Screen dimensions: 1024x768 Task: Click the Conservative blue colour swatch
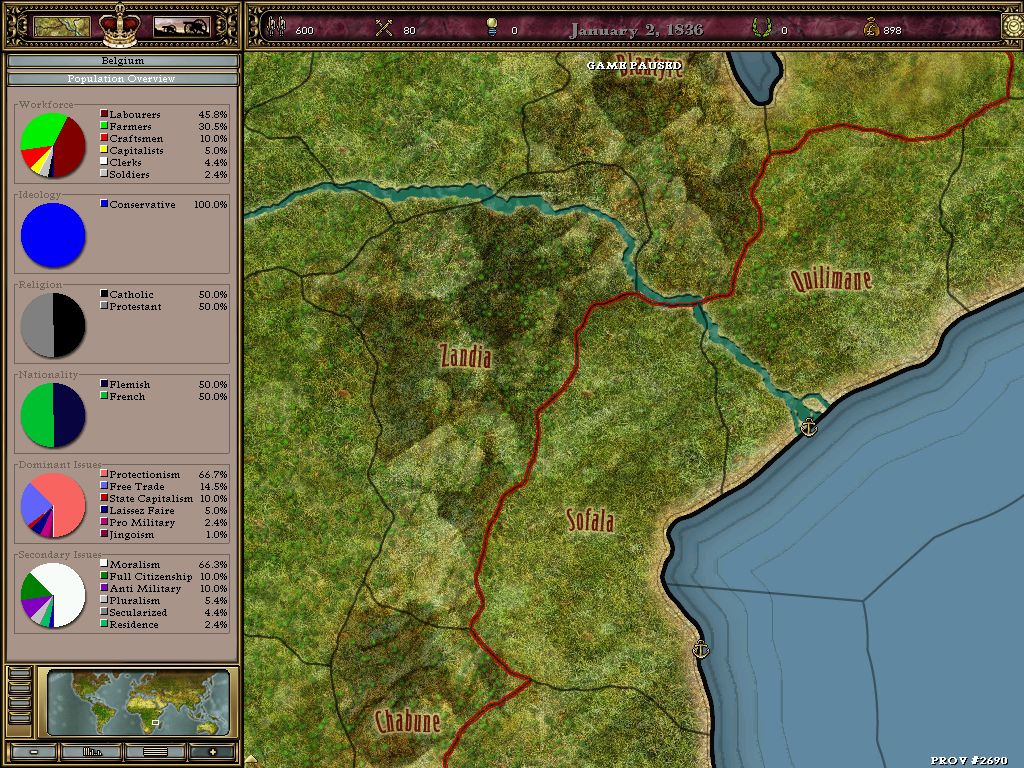(104, 204)
